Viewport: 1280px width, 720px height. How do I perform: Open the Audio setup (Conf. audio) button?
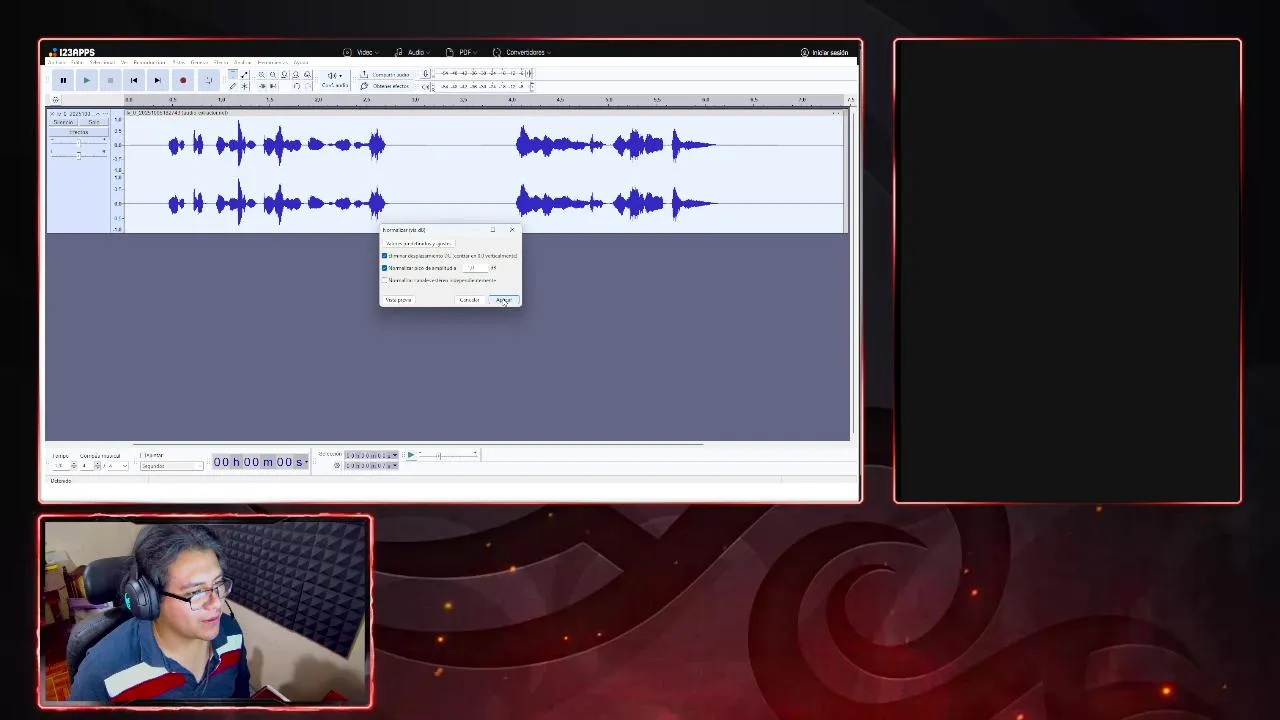pos(334,80)
